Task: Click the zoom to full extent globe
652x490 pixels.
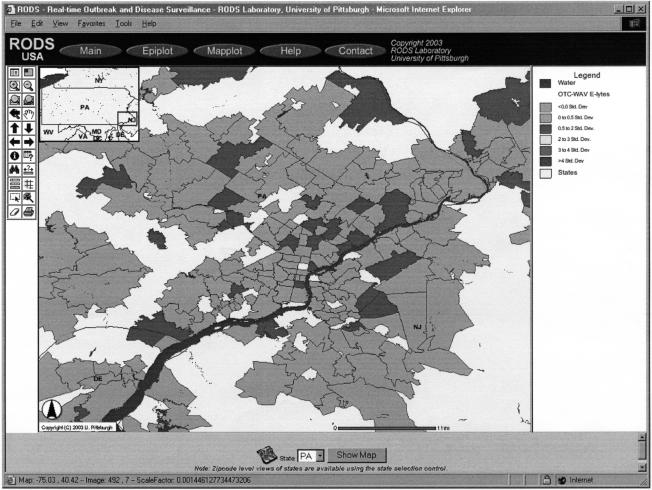Action: tap(15, 100)
